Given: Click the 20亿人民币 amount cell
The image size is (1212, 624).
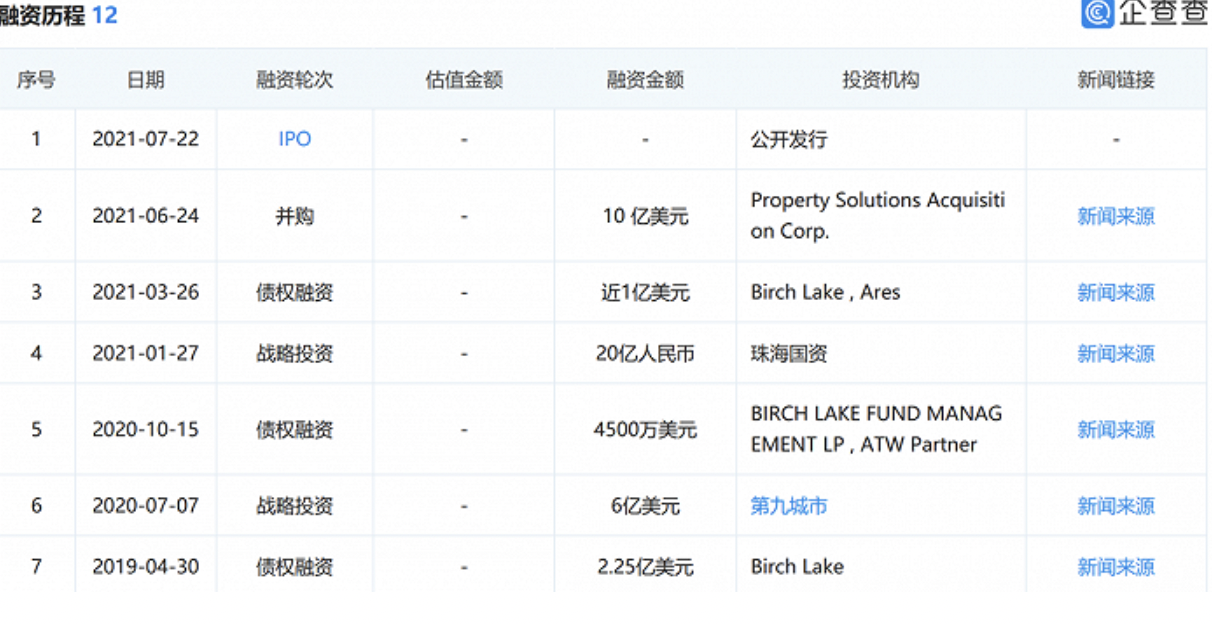Looking at the screenshot, I should [x=645, y=353].
